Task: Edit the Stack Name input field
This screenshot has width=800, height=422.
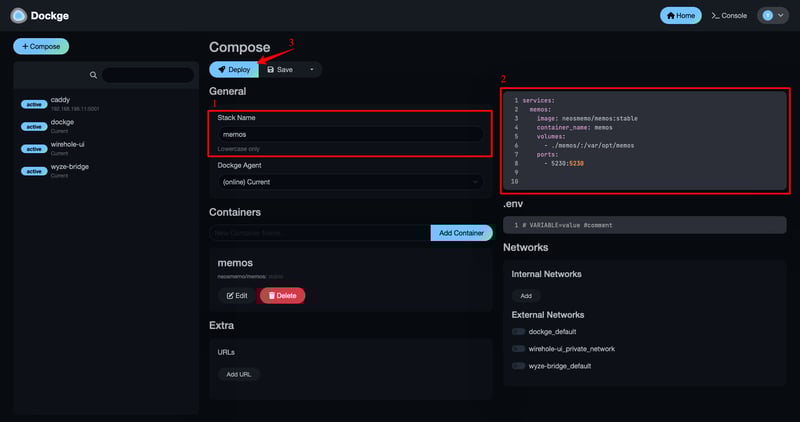Action: [350, 133]
